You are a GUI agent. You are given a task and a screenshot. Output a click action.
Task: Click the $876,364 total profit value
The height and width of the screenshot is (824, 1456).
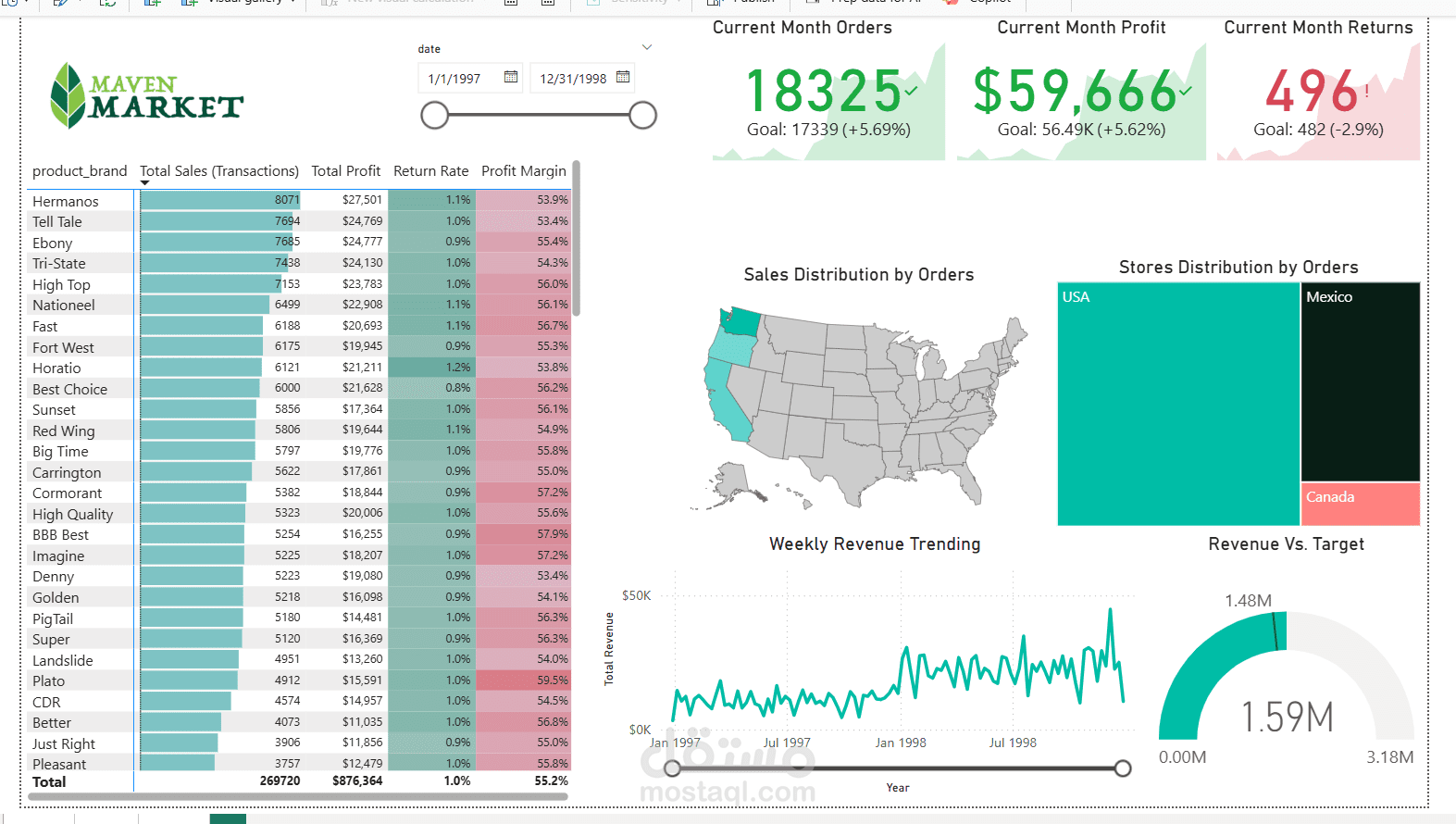point(357,781)
